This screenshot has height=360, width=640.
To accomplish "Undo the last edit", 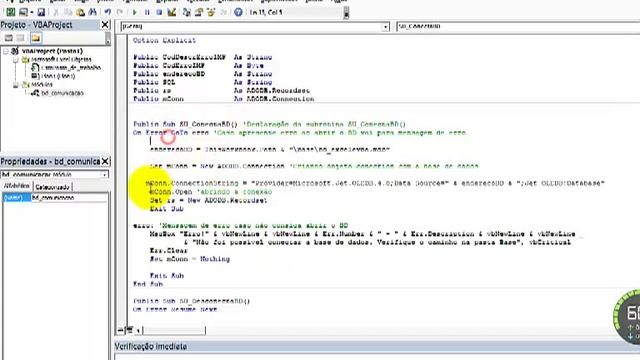I will pos(108,12).
